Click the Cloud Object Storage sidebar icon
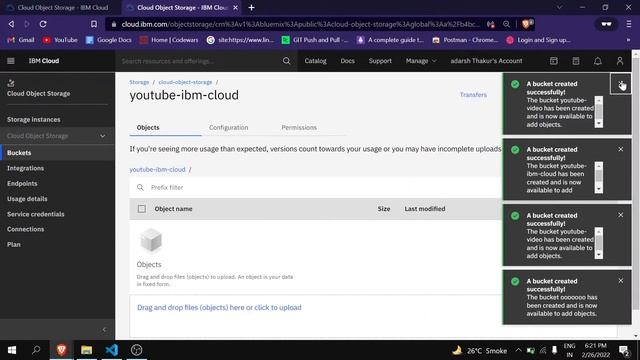The image size is (640, 360). coord(11,83)
